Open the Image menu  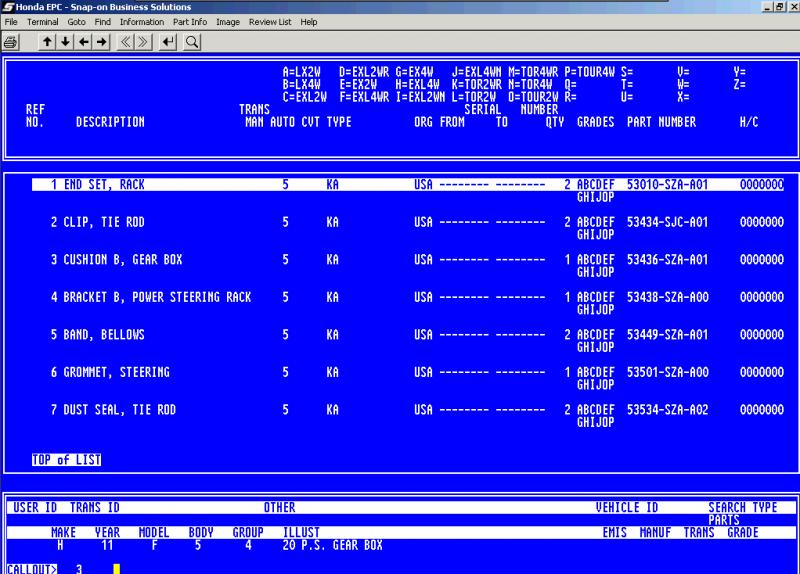point(228,22)
